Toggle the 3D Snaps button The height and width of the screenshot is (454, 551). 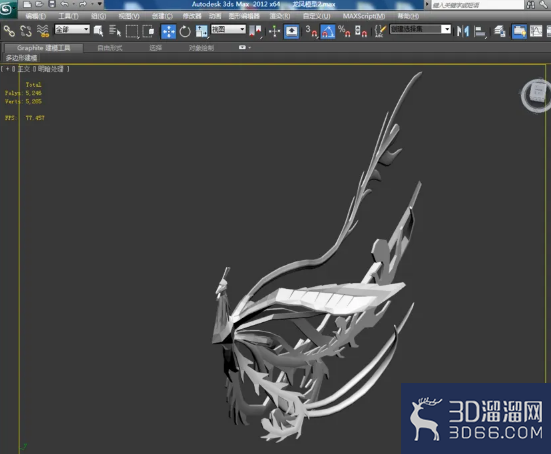(x=311, y=31)
